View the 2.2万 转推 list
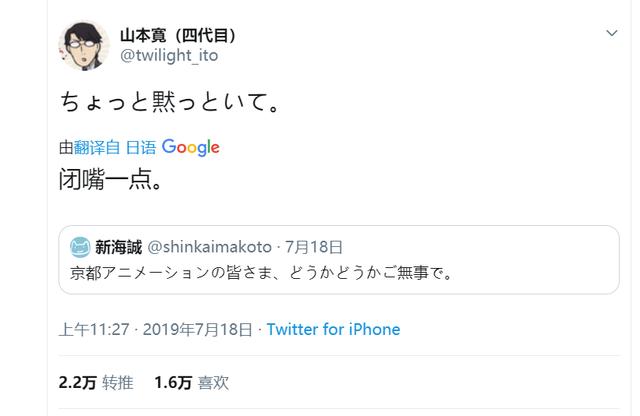This screenshot has height=416, width=640. [96, 383]
